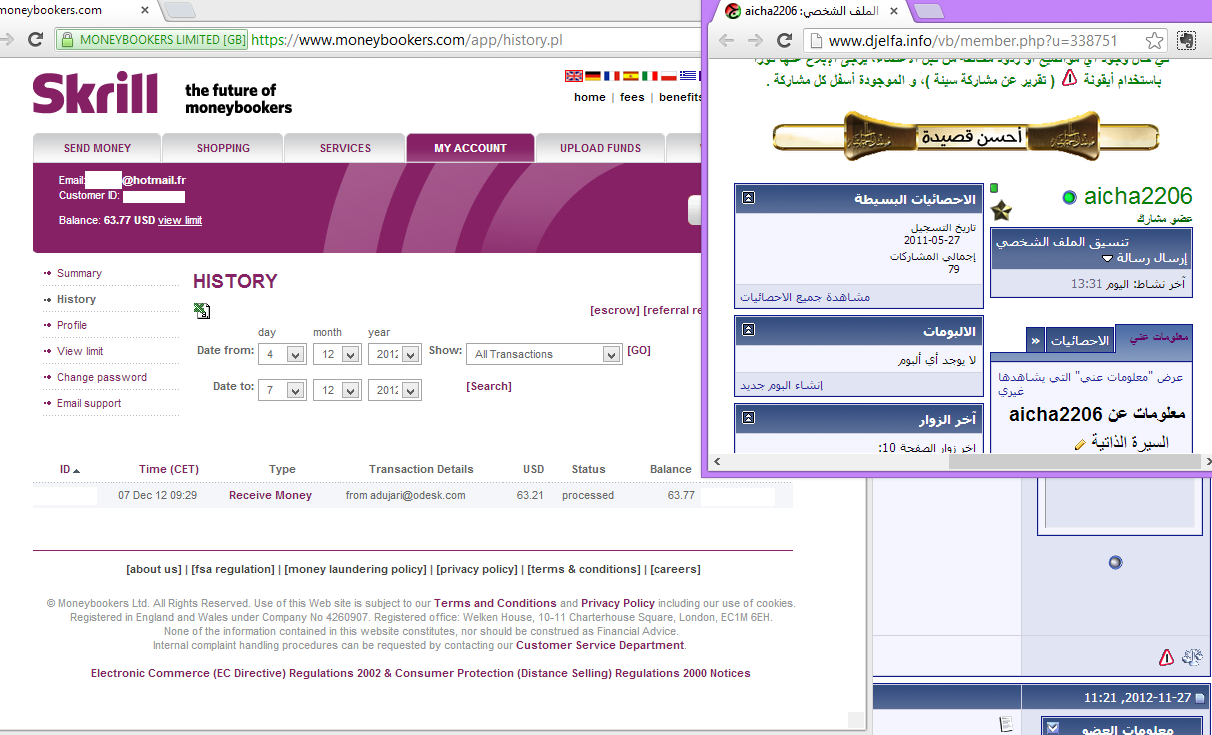Select the Spanish flag on Skrill
Image resolution: width=1212 pixels, height=735 pixels.
click(x=631, y=76)
